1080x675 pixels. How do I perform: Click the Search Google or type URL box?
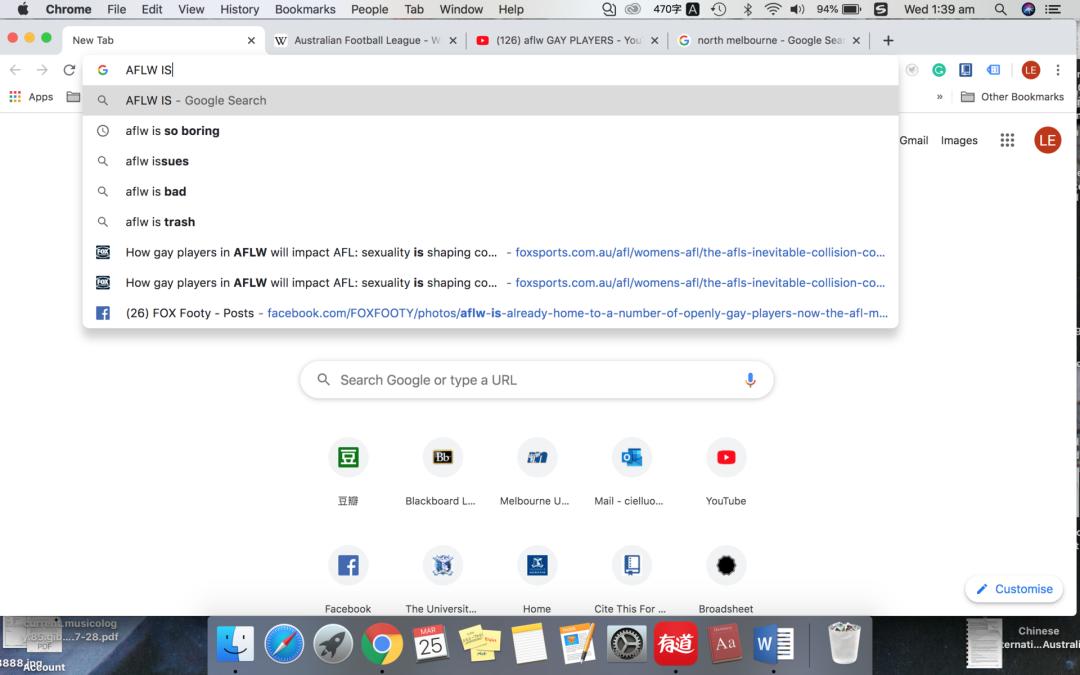tap(536, 380)
